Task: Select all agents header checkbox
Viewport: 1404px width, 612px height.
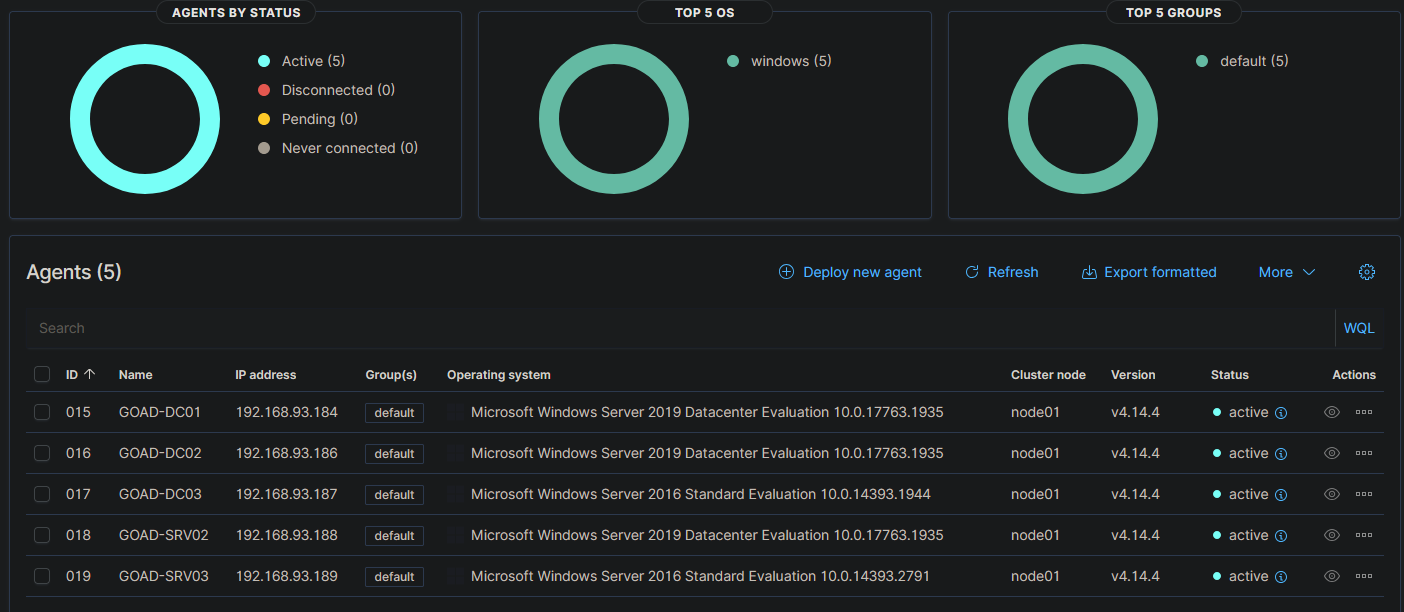Action: (42, 374)
